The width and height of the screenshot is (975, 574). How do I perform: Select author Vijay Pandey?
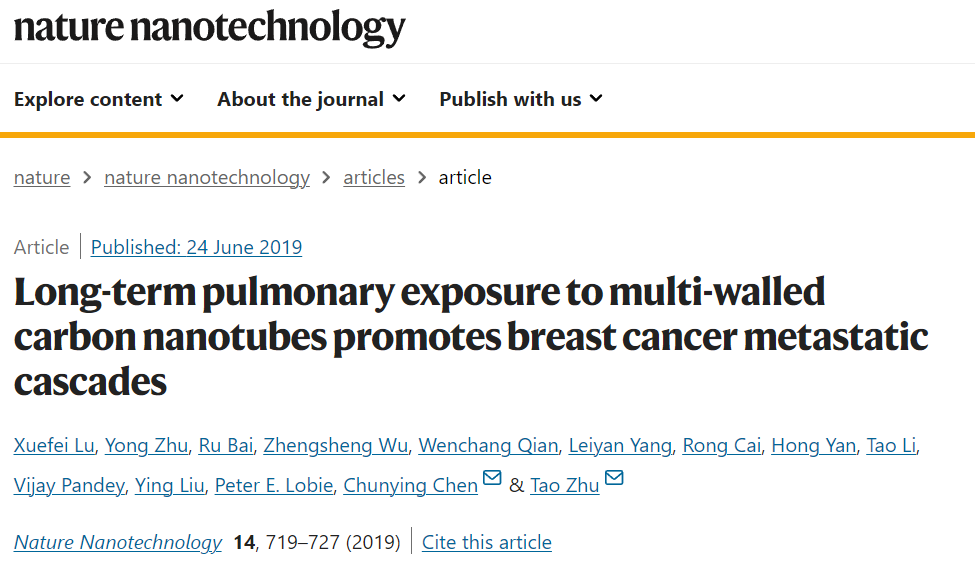pos(69,486)
